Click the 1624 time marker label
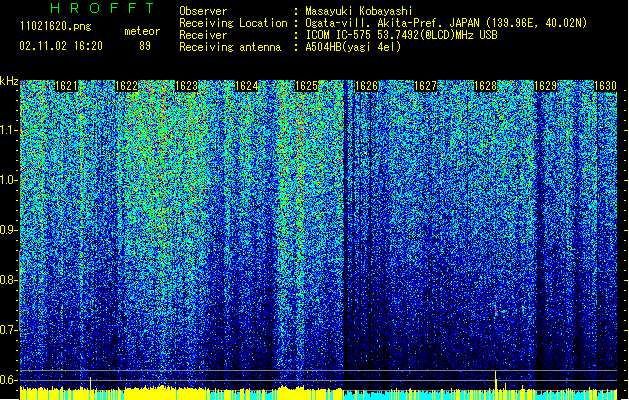The width and height of the screenshot is (629, 400). [x=246, y=86]
